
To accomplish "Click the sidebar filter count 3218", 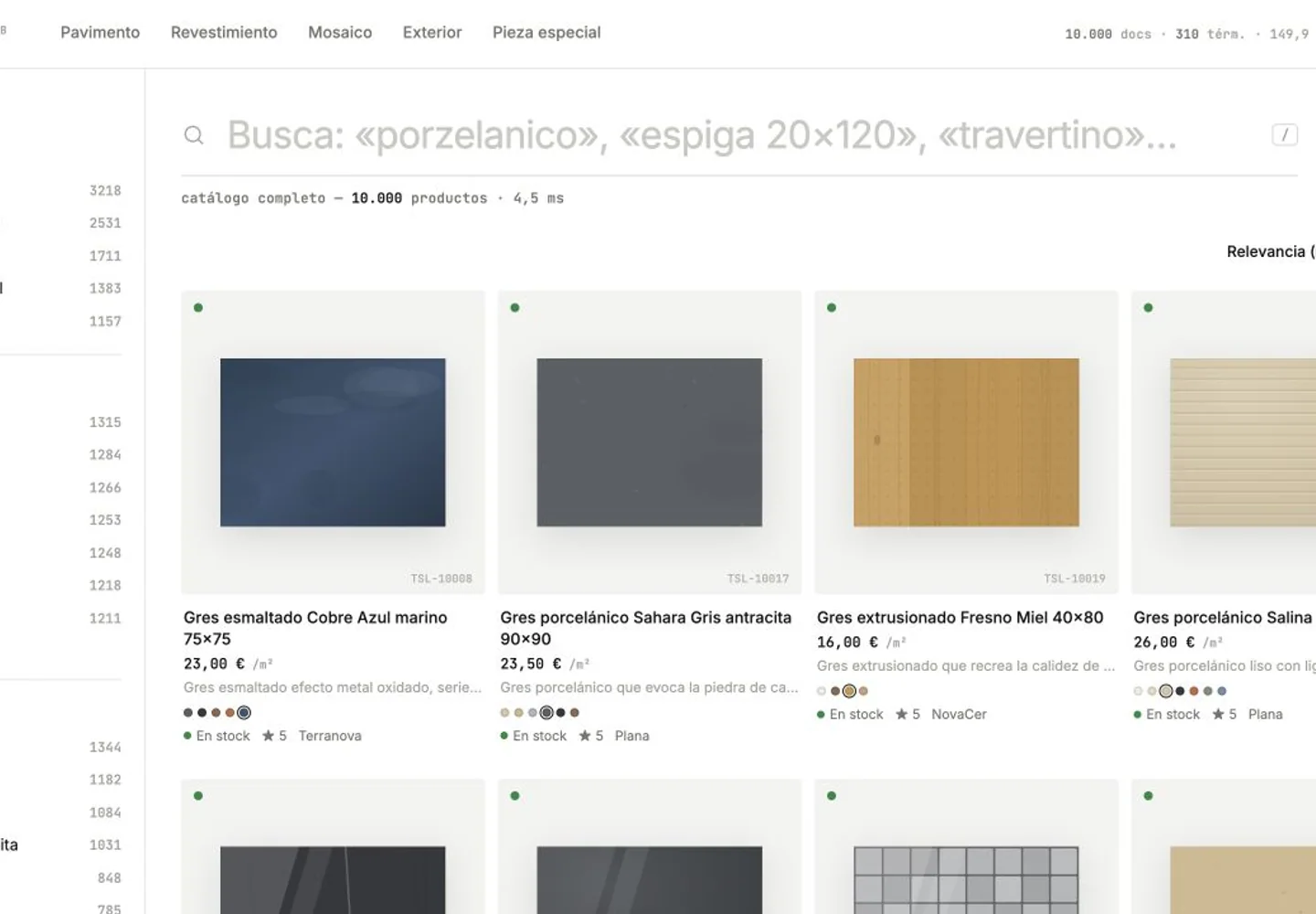I will coord(105,191).
